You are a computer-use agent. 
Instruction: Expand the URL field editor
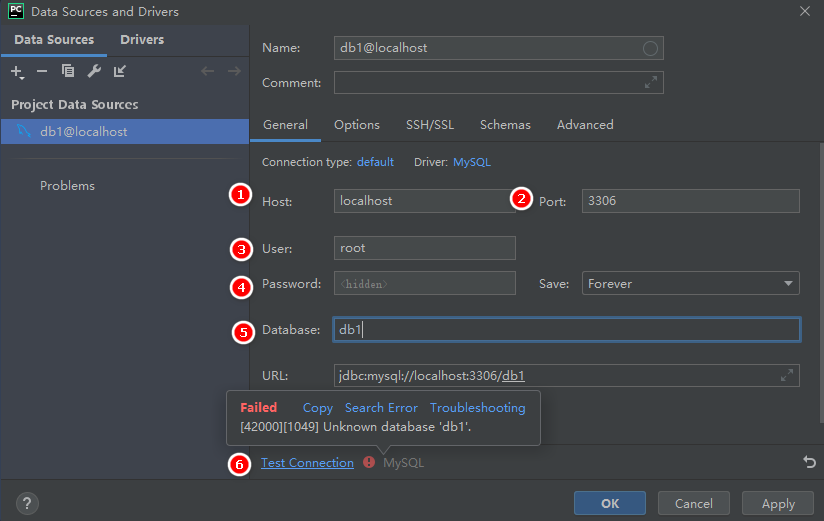(788, 376)
